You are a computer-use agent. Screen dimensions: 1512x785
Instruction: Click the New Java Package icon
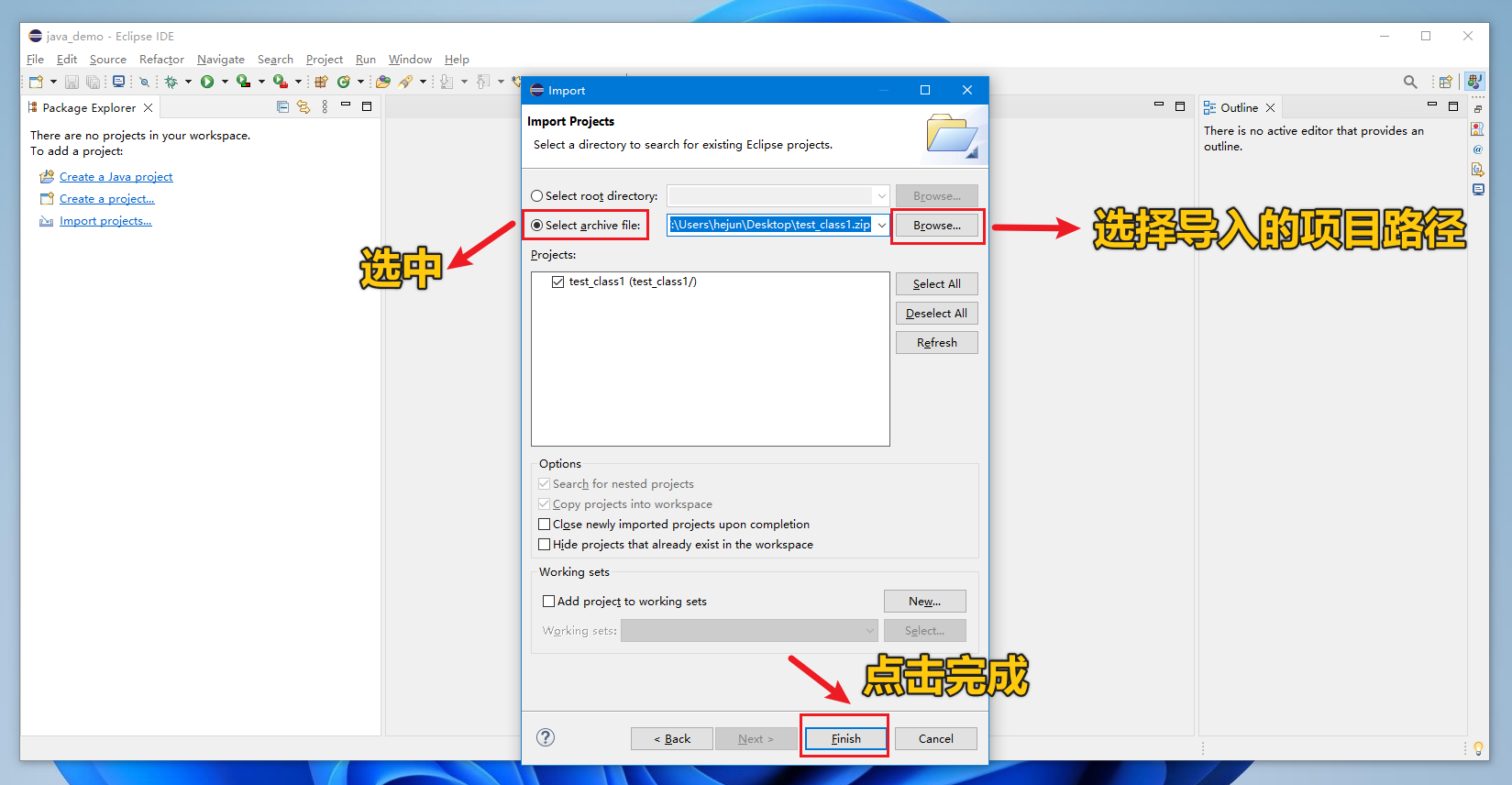pos(321,82)
